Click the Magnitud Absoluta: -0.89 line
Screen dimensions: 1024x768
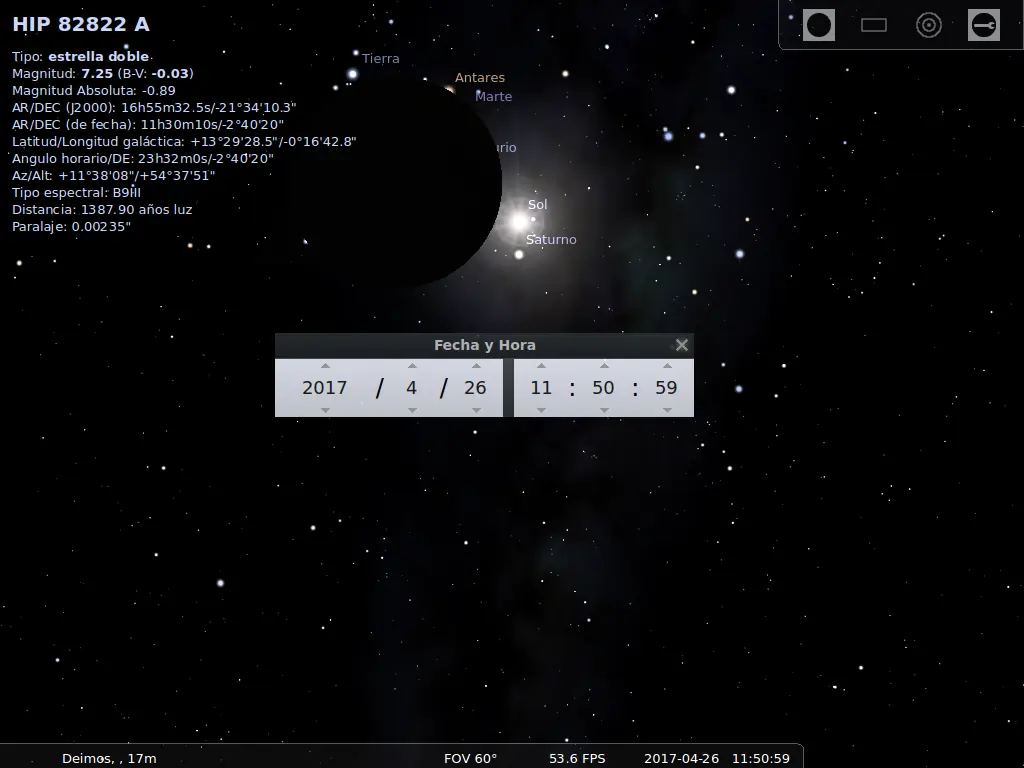point(93,90)
